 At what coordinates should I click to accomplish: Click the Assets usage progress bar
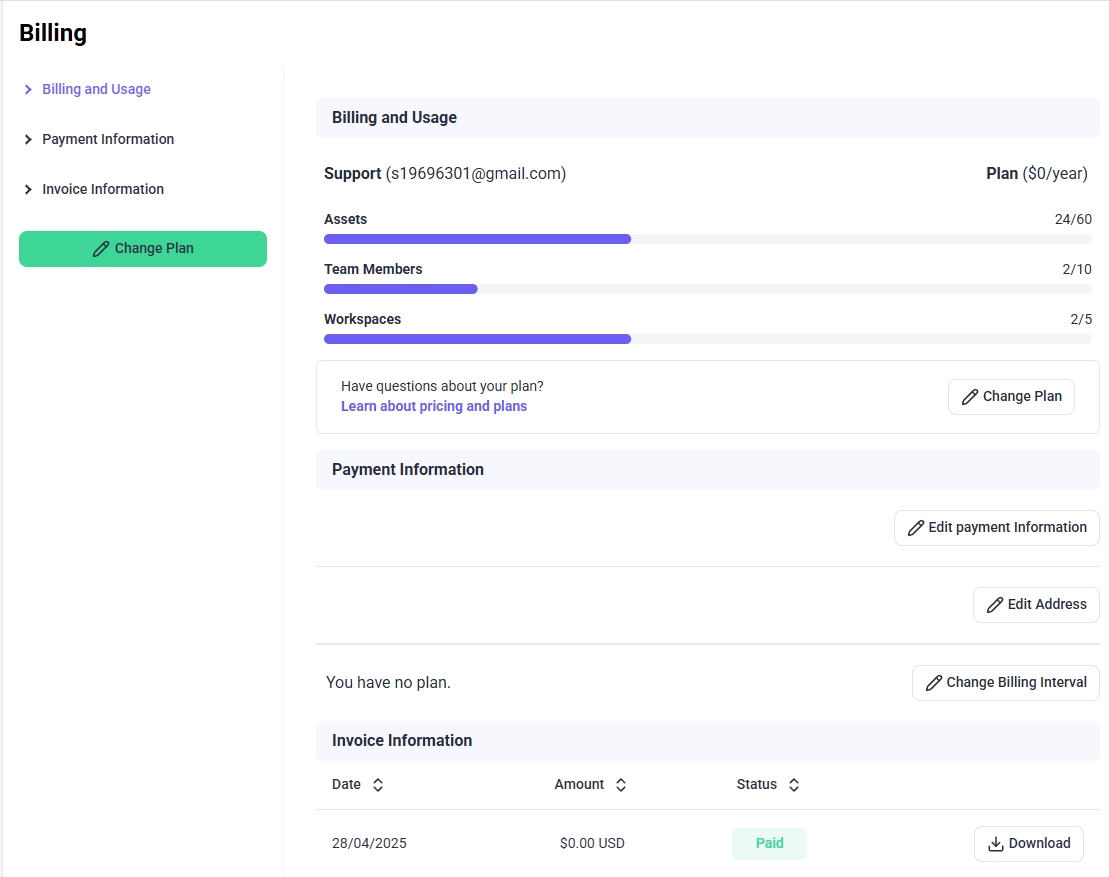click(707, 239)
